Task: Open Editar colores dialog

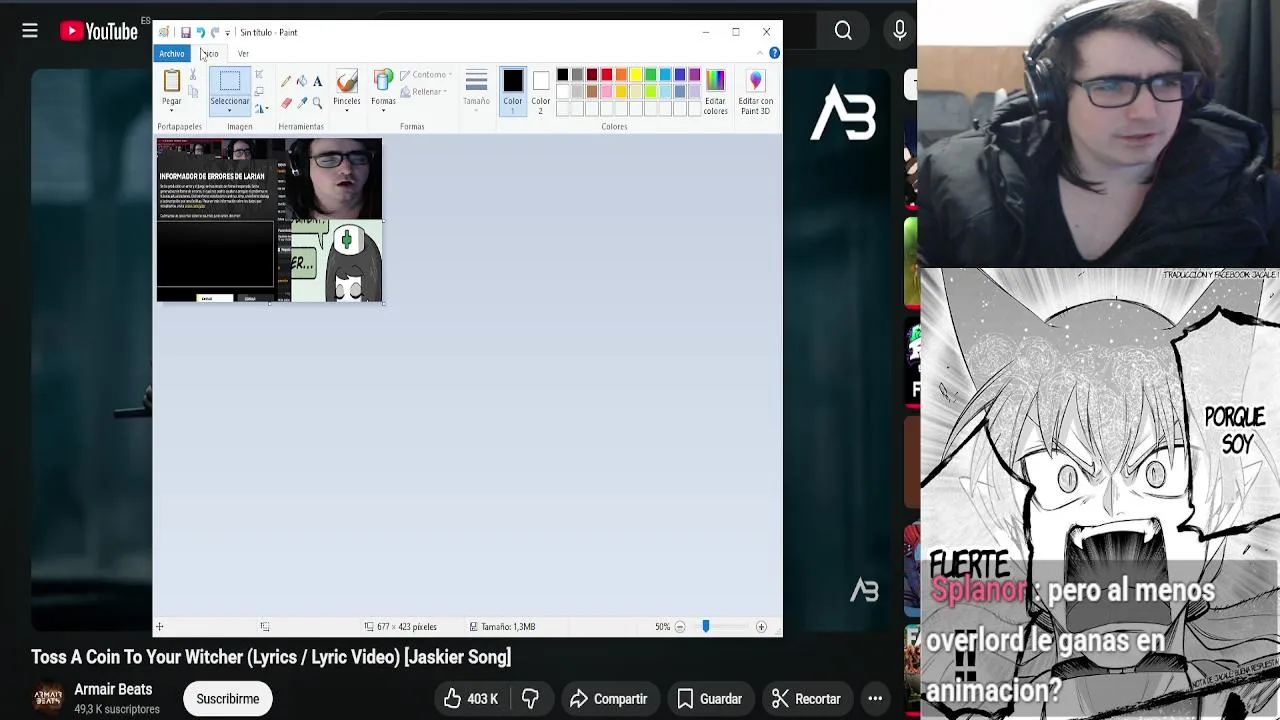Action: click(x=715, y=91)
